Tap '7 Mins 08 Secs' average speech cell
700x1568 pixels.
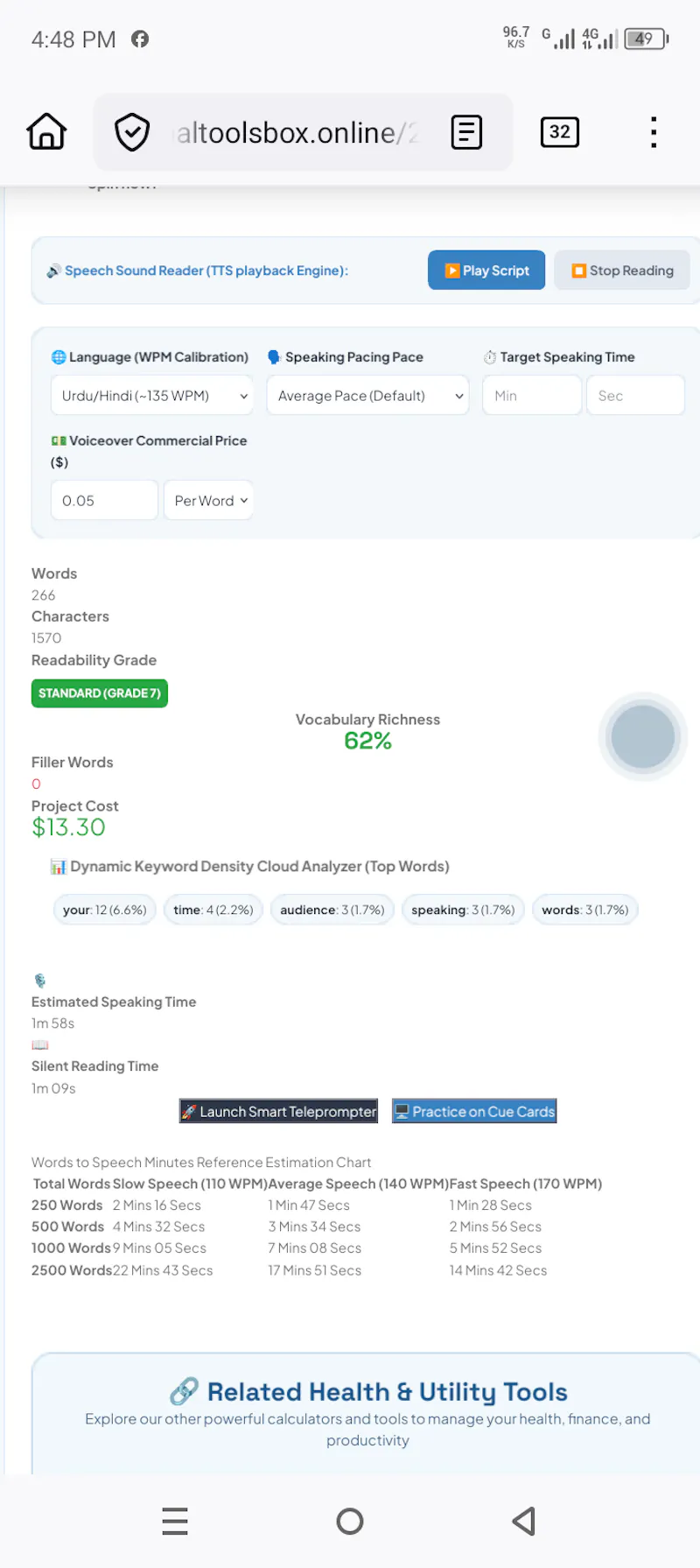point(315,1248)
